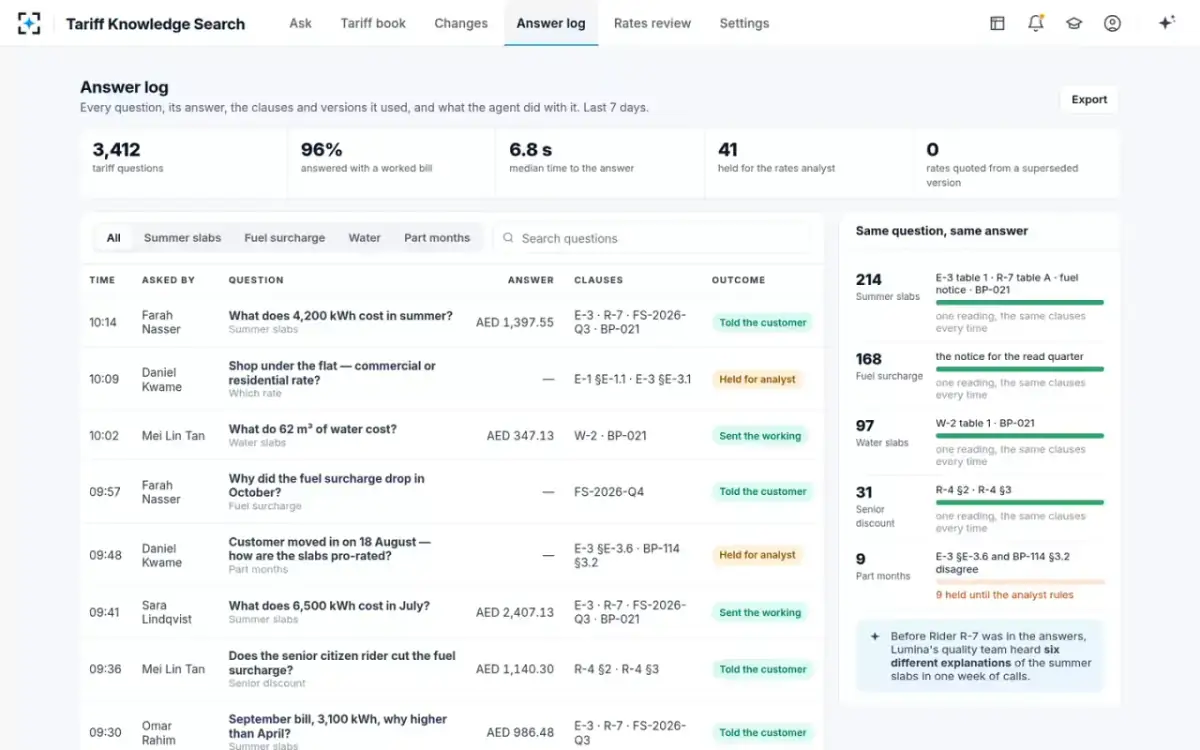Filter by Summer slabs chip

[x=182, y=238]
